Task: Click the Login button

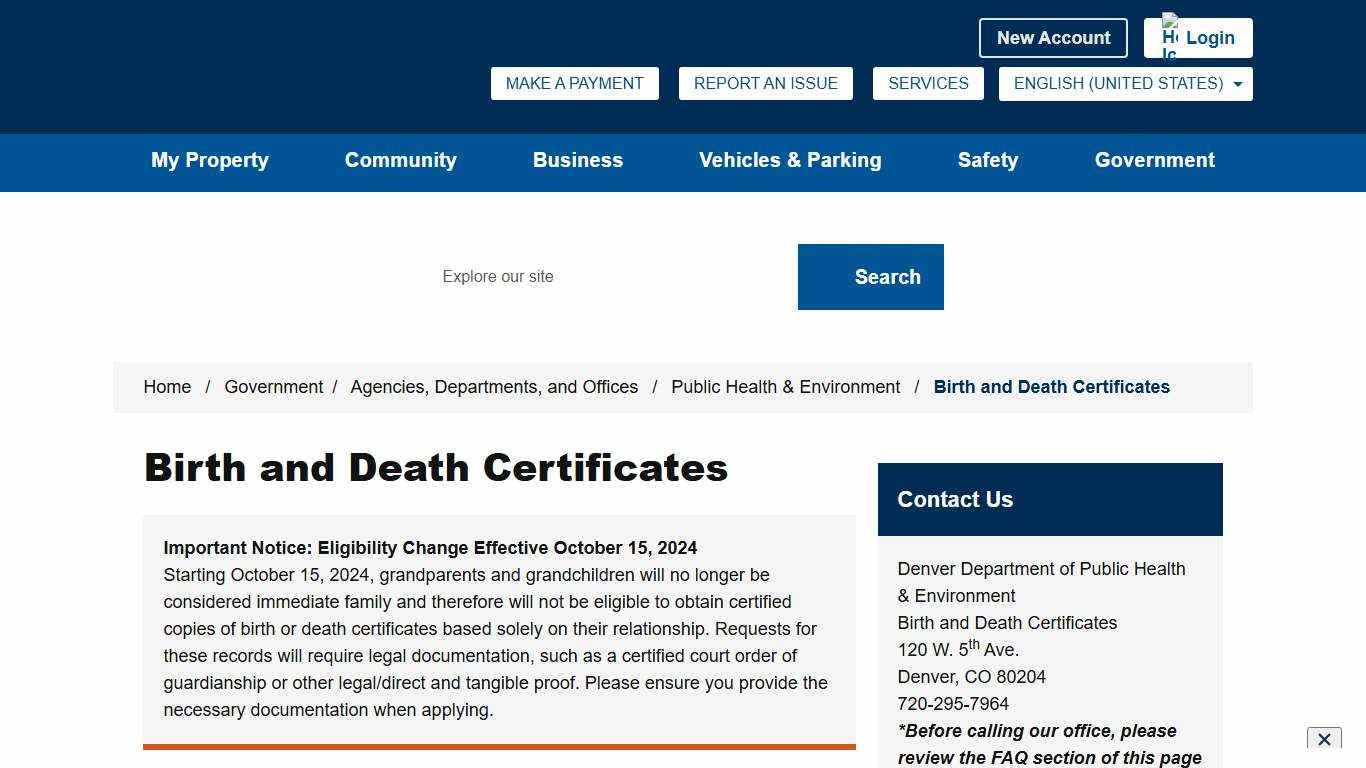Action: [1211, 38]
